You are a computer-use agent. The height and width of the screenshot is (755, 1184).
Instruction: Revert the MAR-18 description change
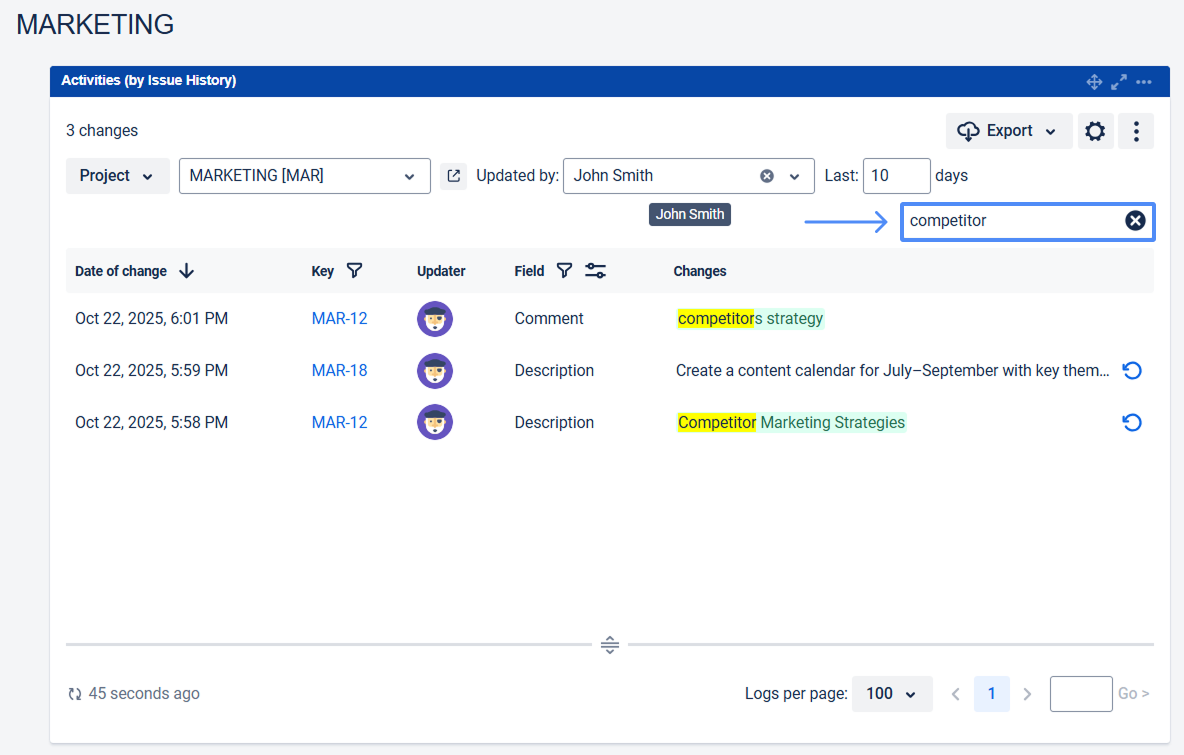(x=1132, y=371)
